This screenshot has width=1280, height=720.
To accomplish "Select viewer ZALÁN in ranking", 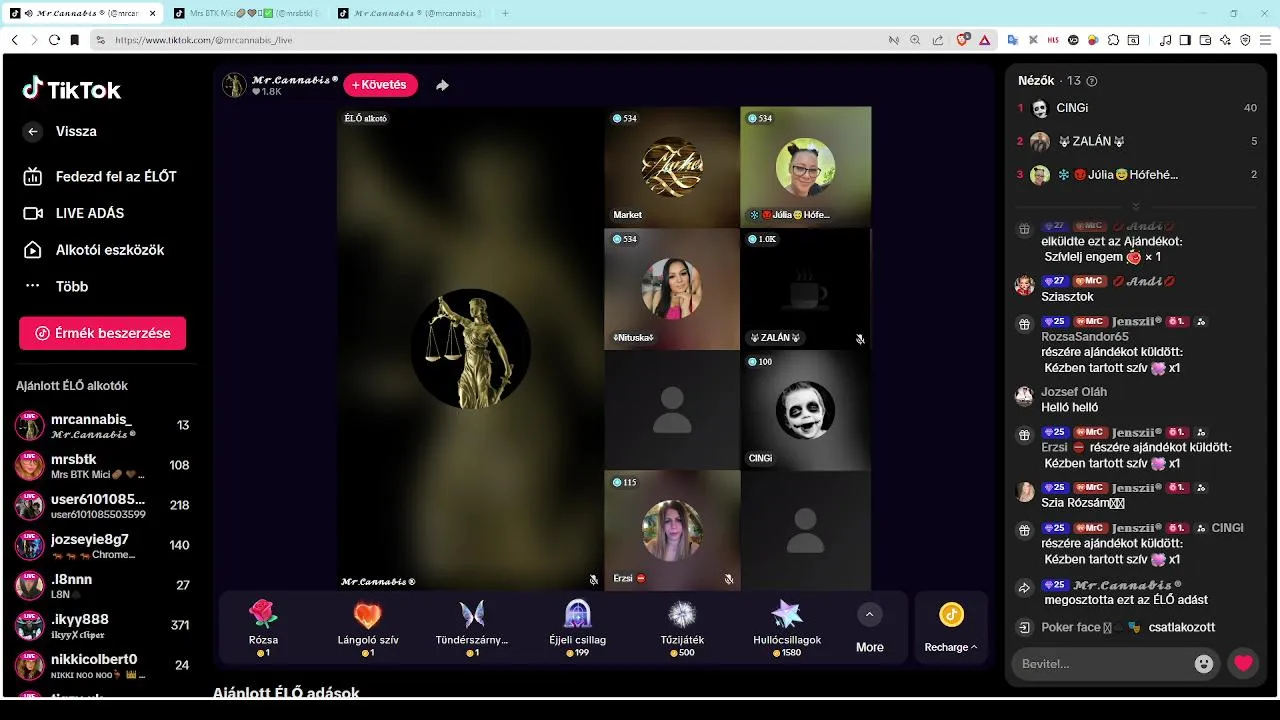I will 1137,141.
